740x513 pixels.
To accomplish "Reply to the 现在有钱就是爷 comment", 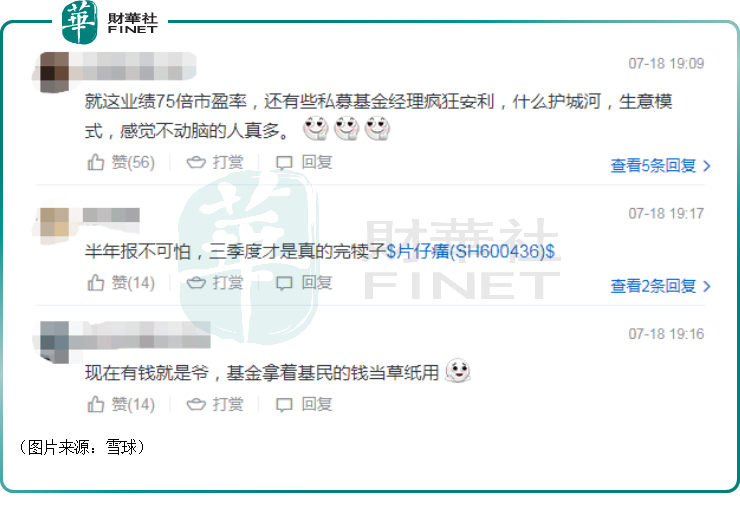I will [304, 404].
